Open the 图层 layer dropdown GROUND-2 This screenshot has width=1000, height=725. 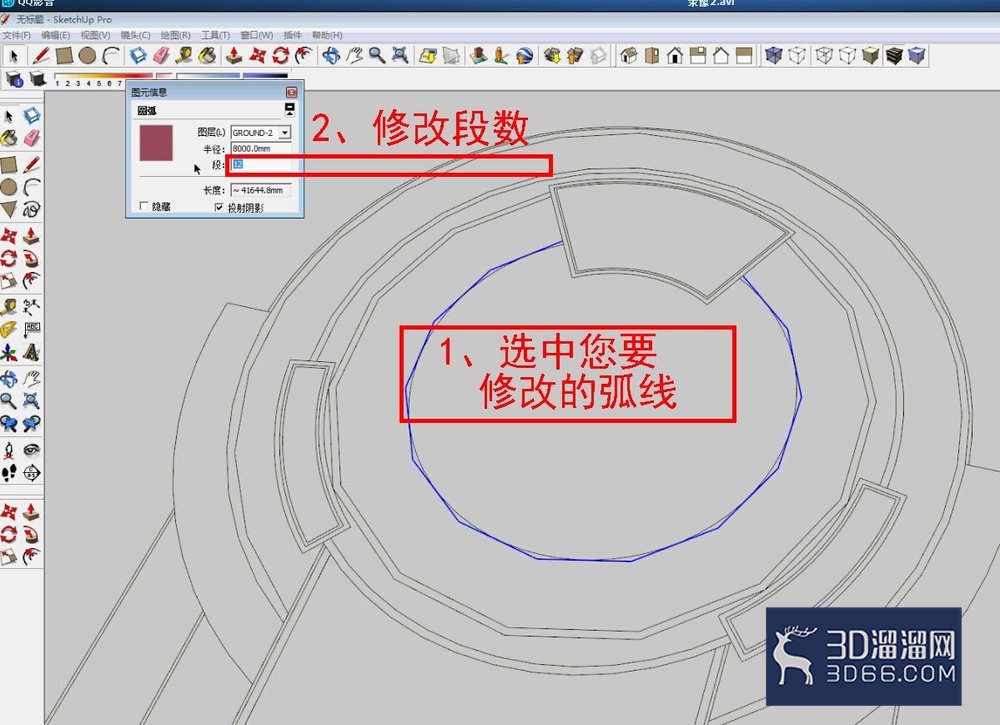point(285,133)
